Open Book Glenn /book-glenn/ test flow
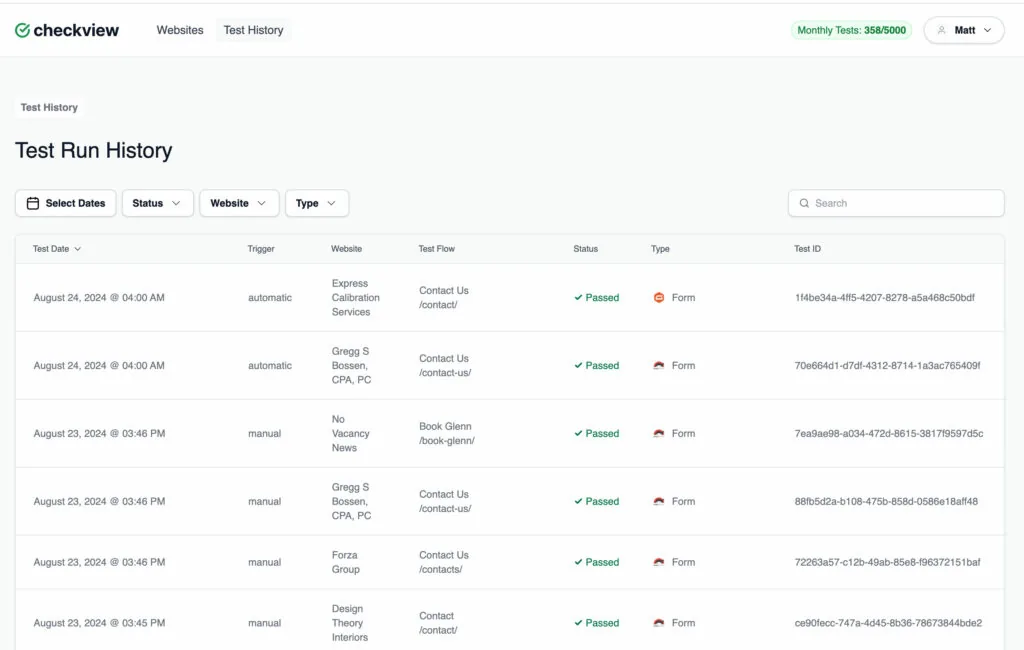 pos(447,433)
